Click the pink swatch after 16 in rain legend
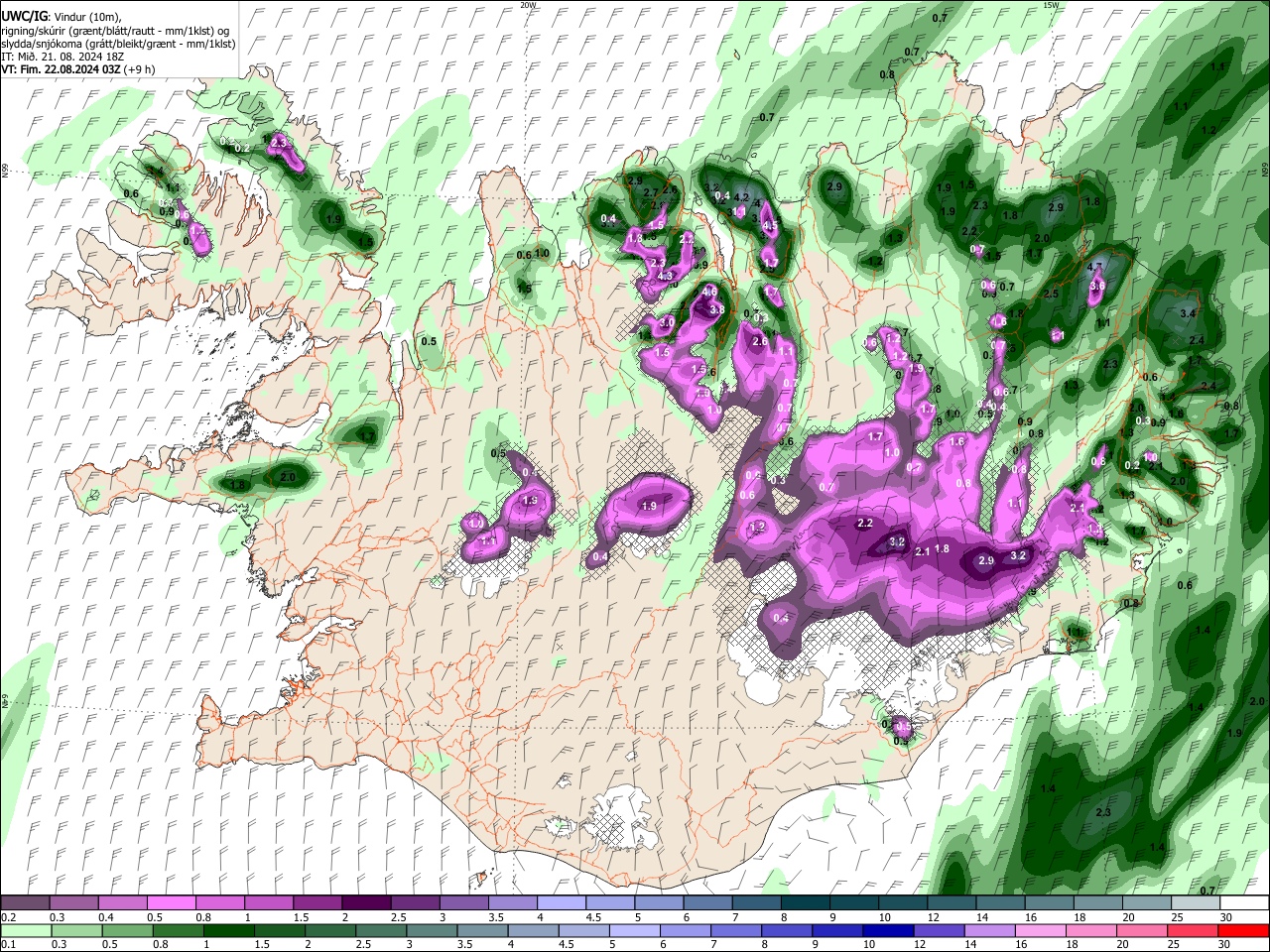 pyautogui.click(x=1040, y=931)
